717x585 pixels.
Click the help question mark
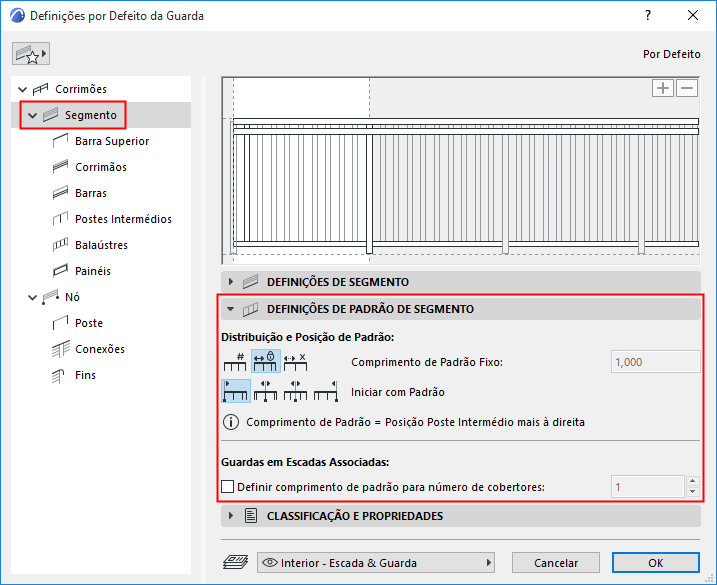click(648, 16)
